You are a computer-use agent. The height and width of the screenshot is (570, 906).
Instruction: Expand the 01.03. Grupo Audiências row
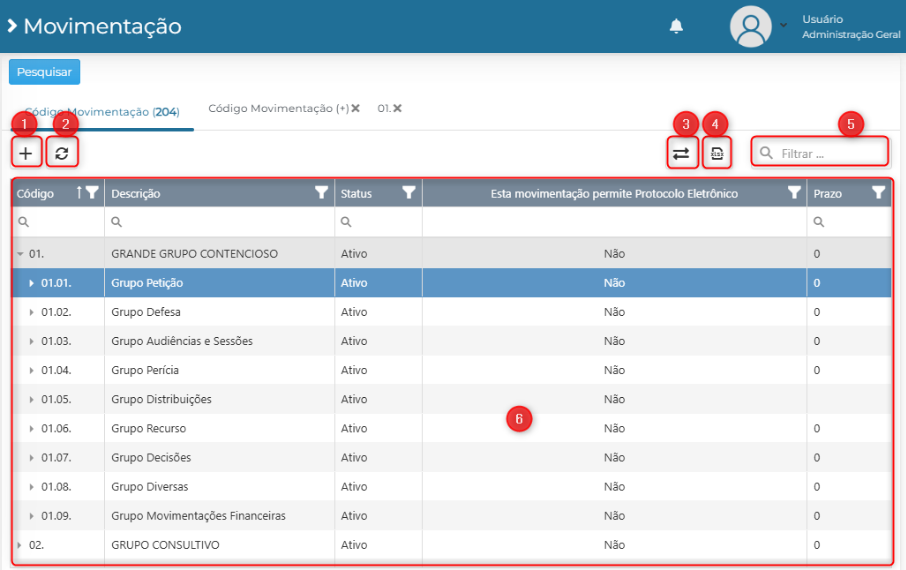pyautogui.click(x=32, y=341)
